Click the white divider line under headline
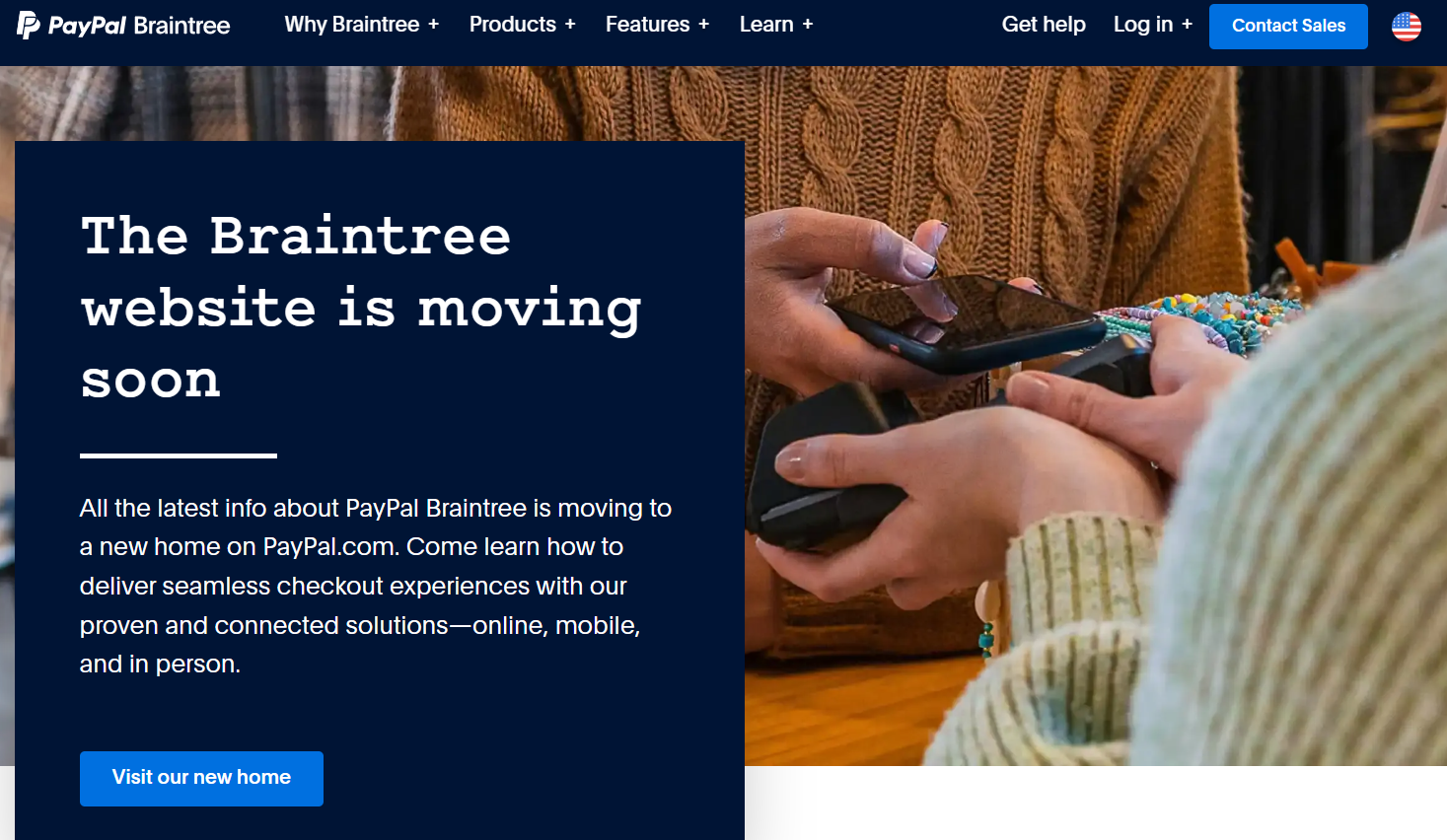This screenshot has width=1447, height=840. click(x=179, y=455)
